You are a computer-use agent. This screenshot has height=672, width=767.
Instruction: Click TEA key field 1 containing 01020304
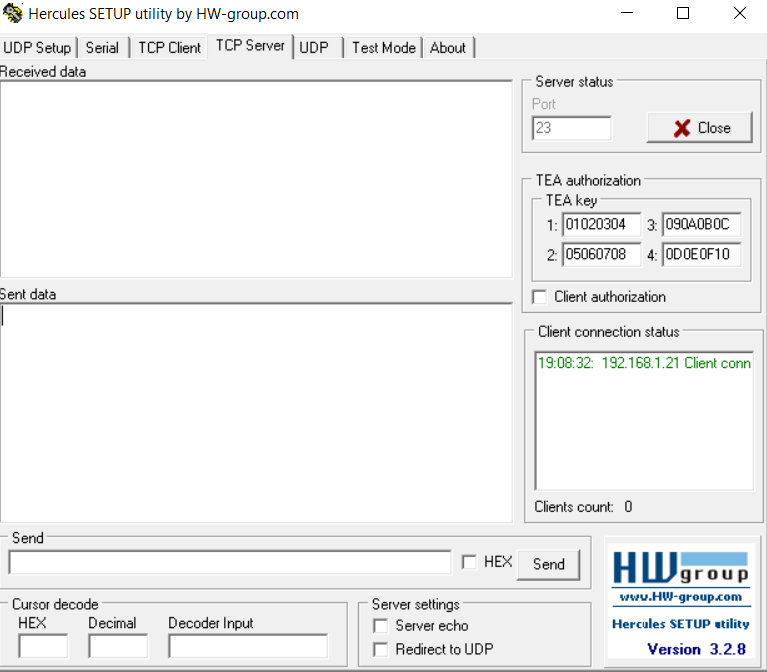[x=600, y=225]
